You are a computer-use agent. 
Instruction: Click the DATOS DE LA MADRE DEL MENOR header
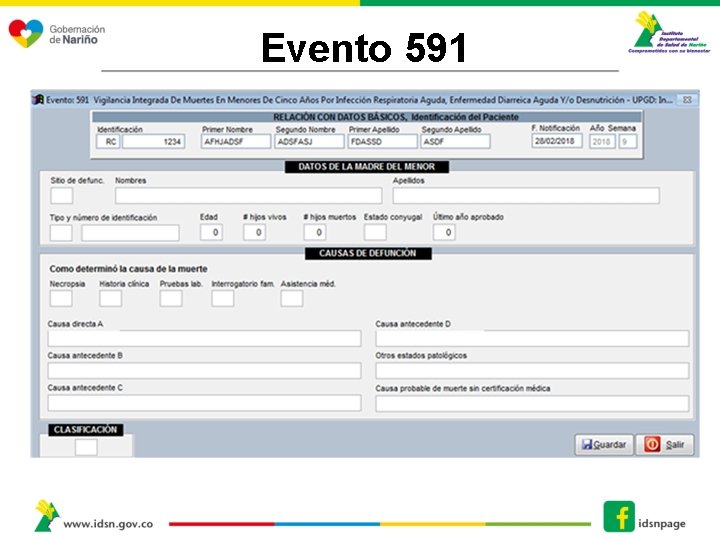click(367, 167)
